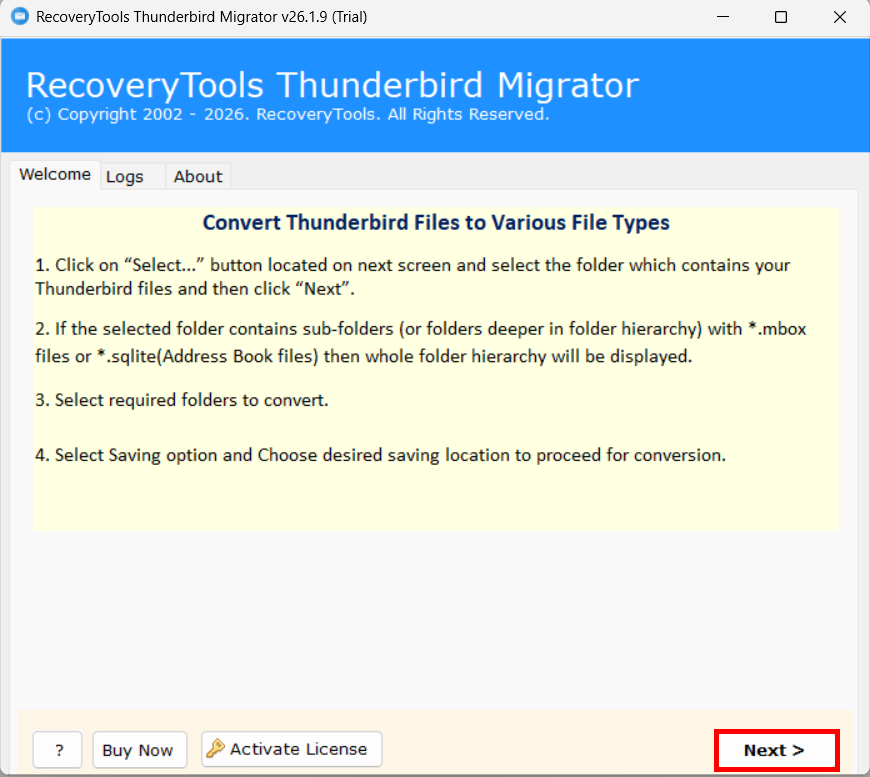The image size is (870, 777).
Task: Click the heading "Convert Thunderbird Files to Various File Types"
Action: click(436, 223)
